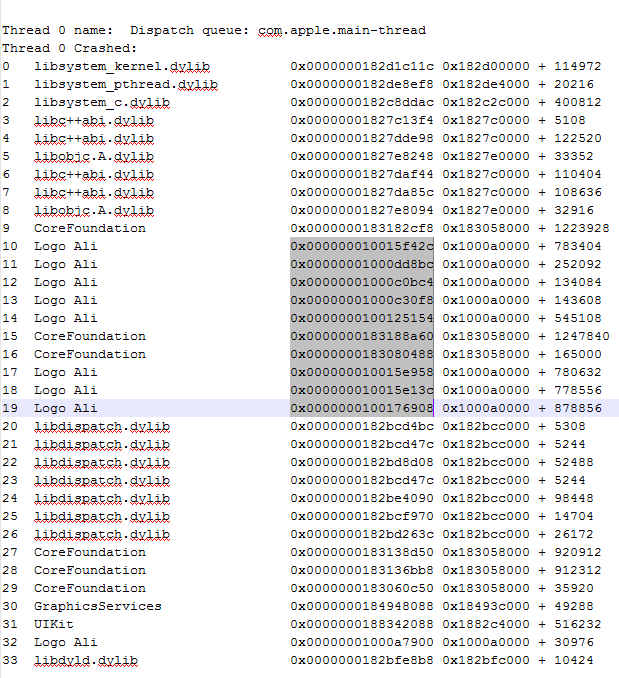Click 'CoreFoundation' in frame 27
The image size is (619, 678).
[x=90, y=553]
